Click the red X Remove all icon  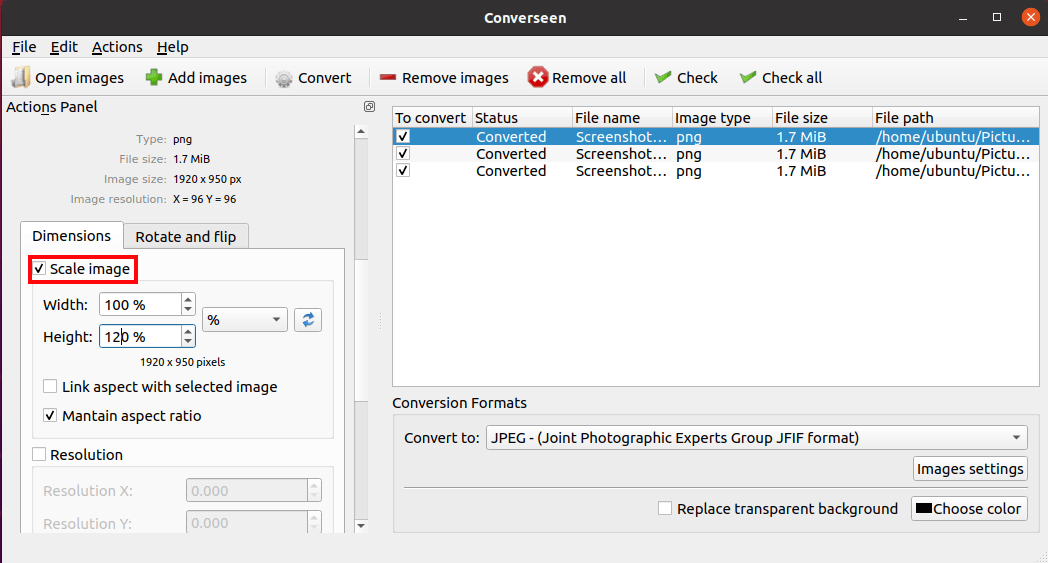(537, 78)
